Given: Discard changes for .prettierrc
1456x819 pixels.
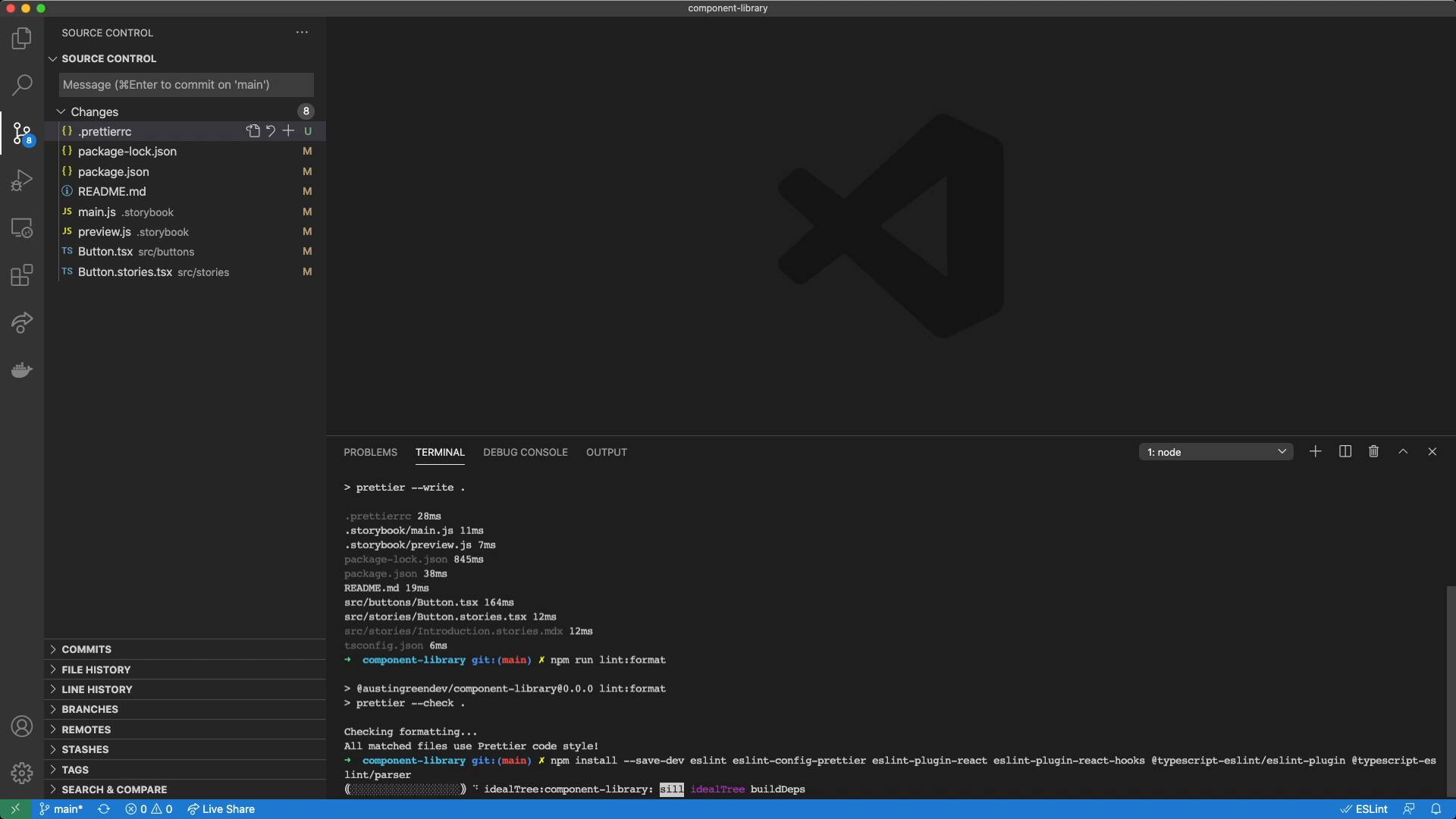Looking at the screenshot, I should [x=271, y=131].
